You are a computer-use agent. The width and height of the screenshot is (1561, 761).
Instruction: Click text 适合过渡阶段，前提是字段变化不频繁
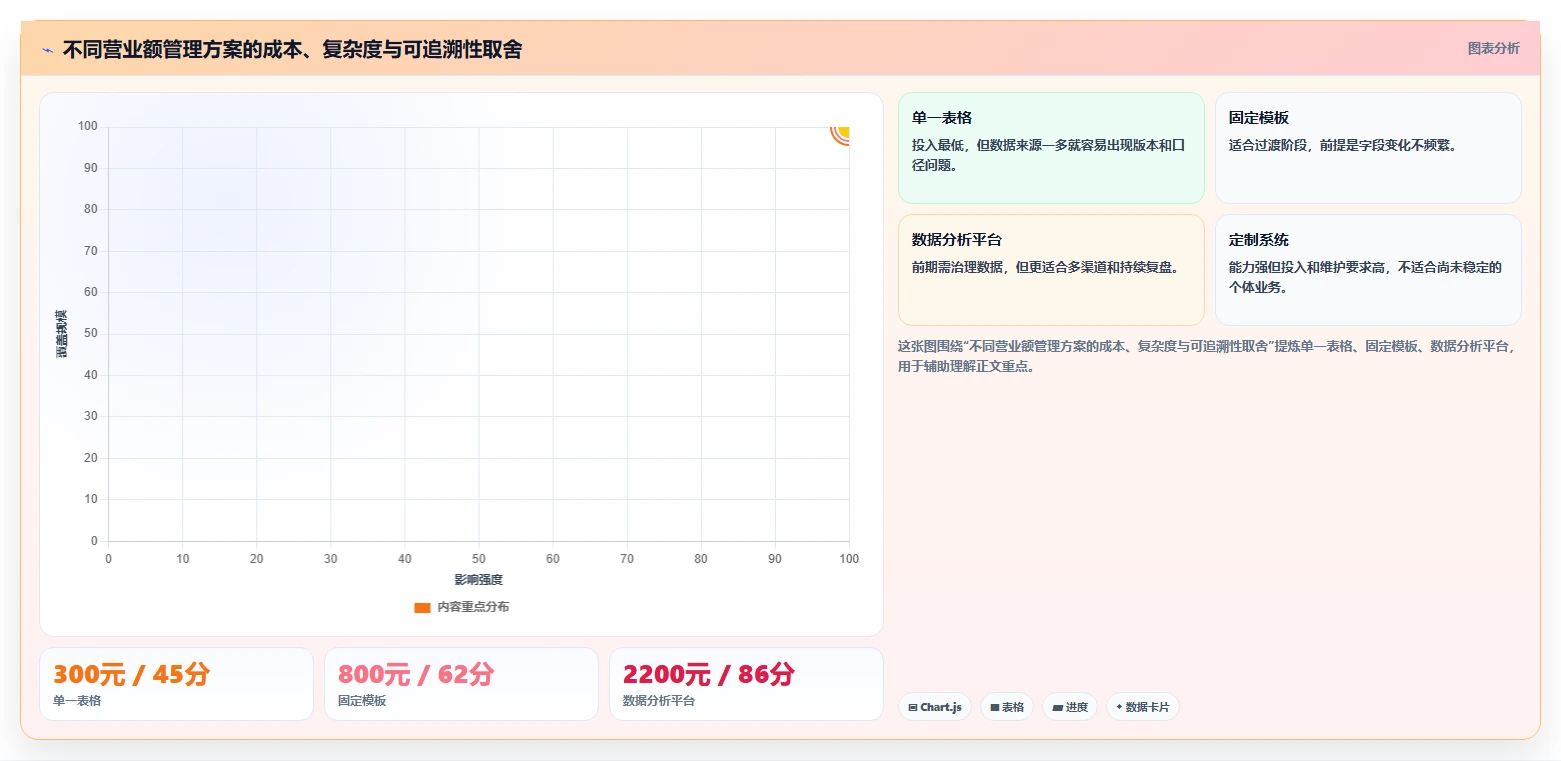click(1345, 145)
